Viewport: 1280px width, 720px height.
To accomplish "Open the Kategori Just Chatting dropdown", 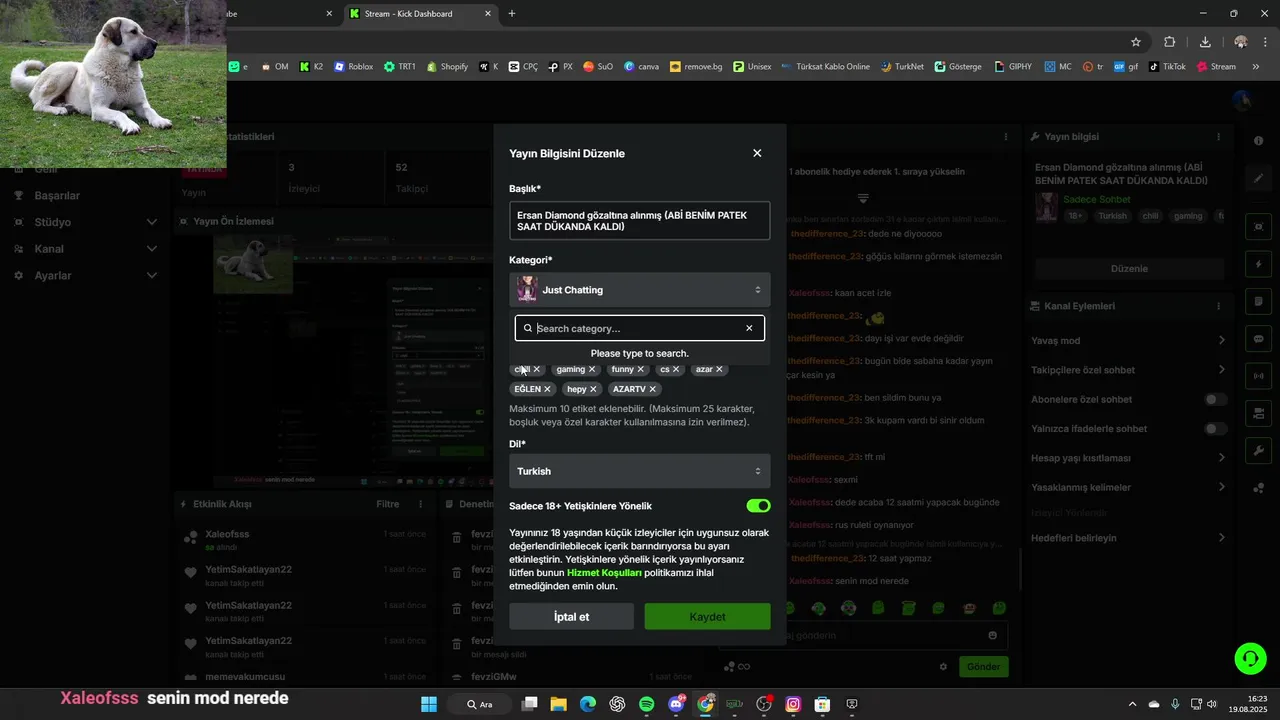I will click(640, 290).
